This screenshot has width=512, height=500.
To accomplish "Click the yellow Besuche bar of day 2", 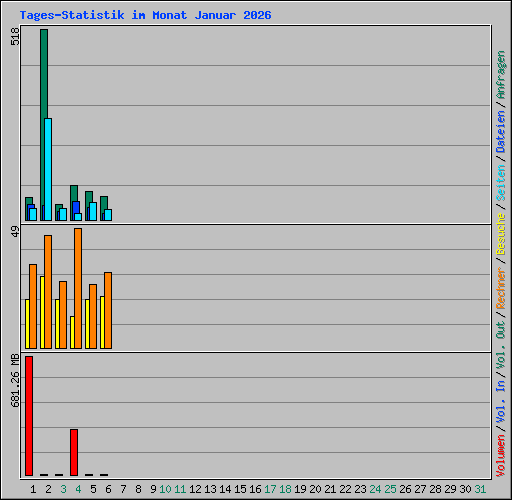I will tap(42, 312).
